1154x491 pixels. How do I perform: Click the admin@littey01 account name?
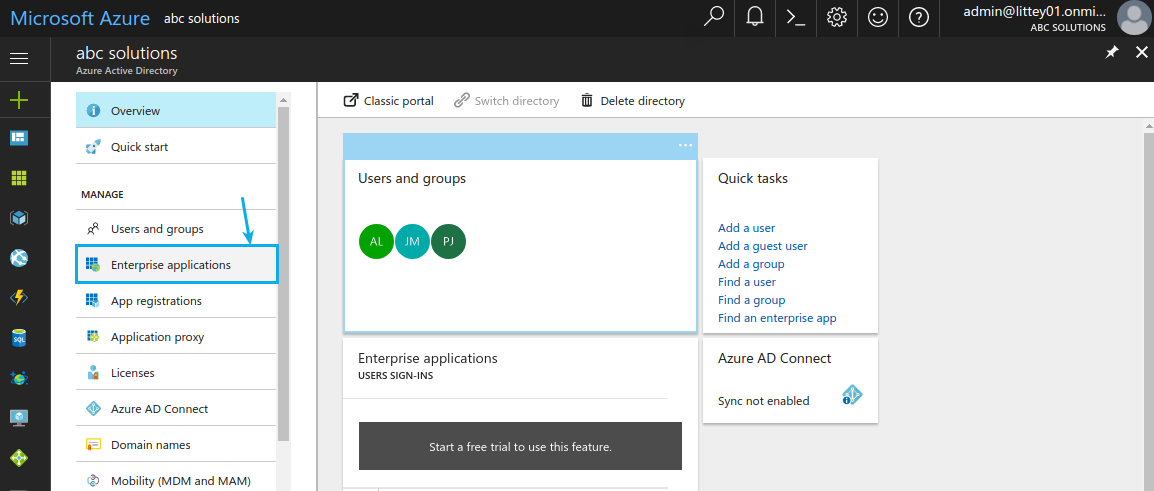click(1034, 11)
